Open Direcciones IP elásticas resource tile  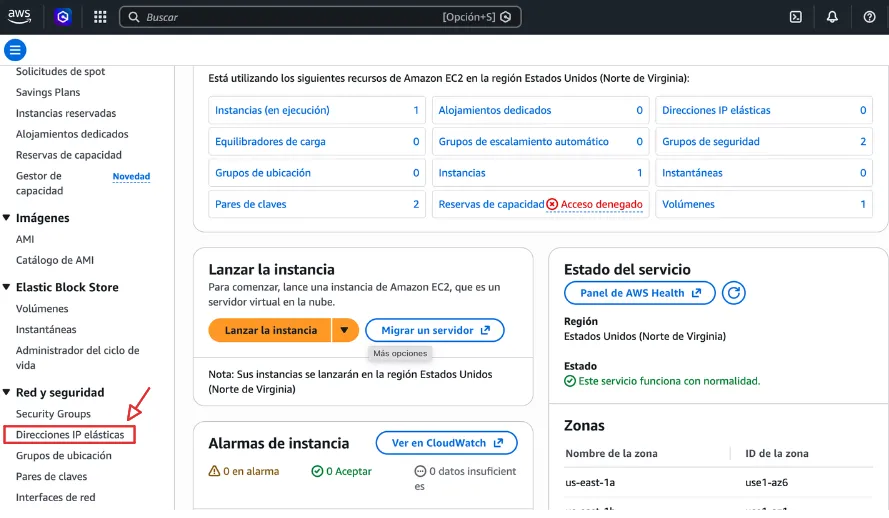[764, 111]
